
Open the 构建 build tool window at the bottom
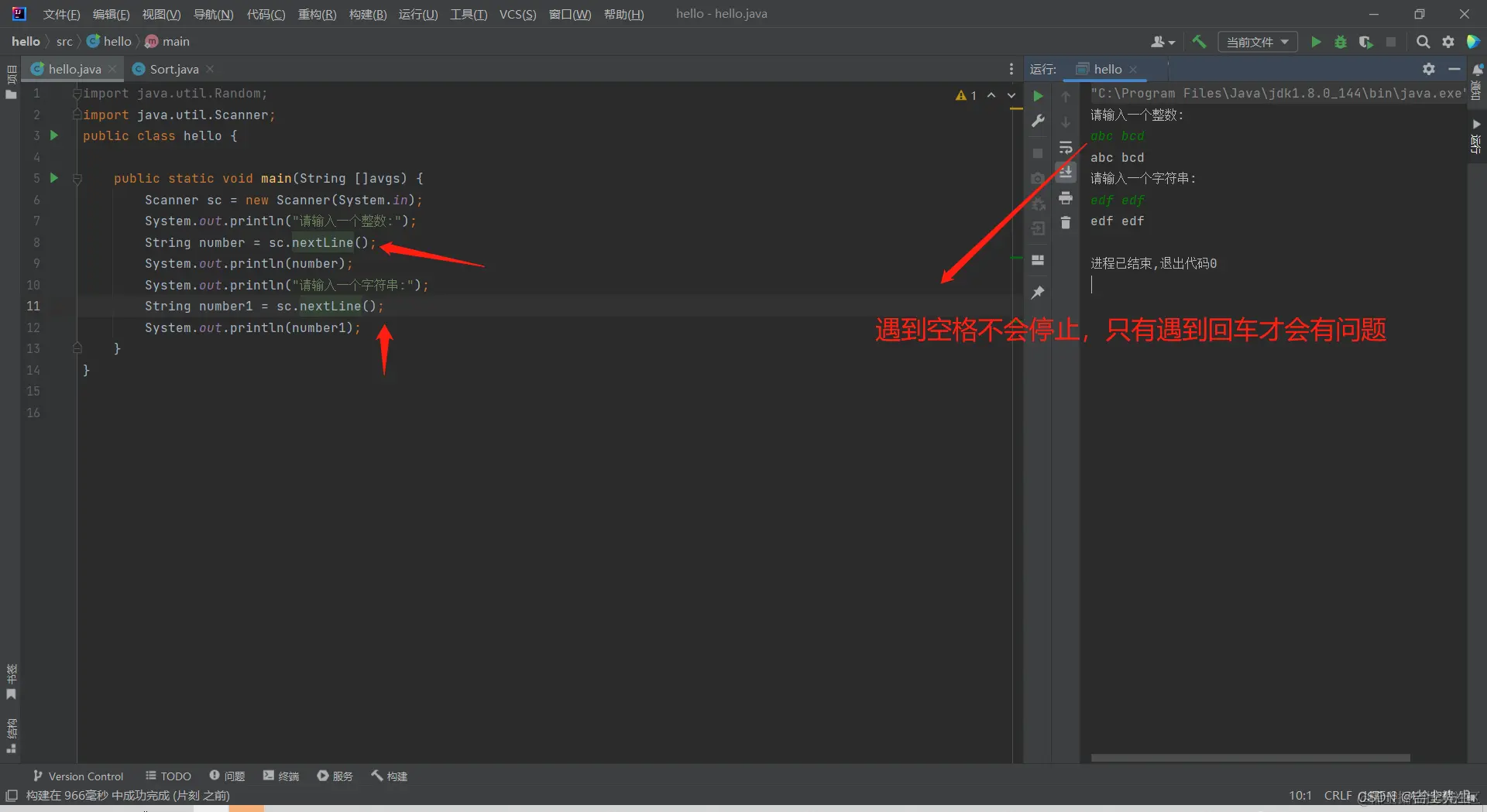click(x=389, y=776)
